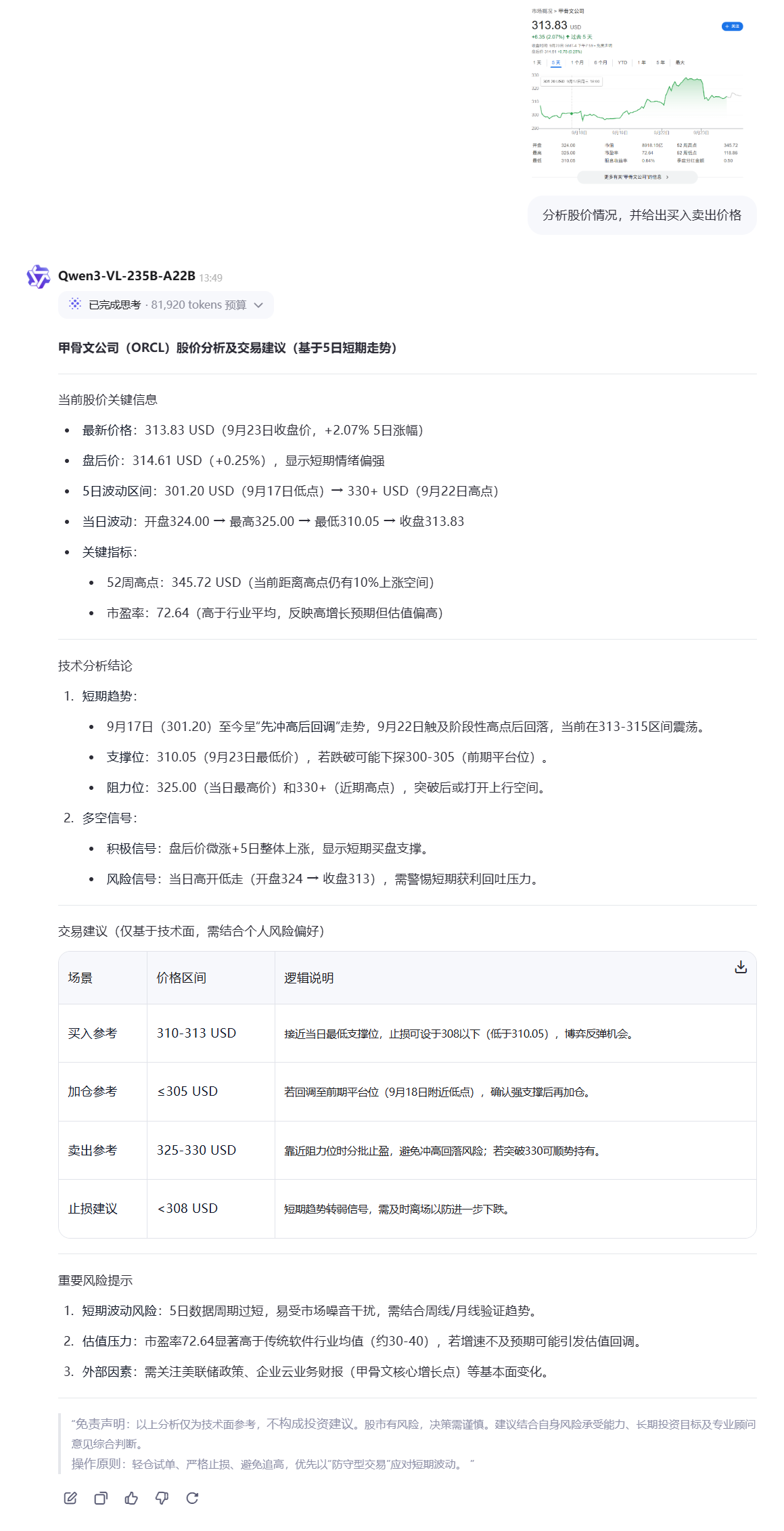Give the response a thumbs down
784x1531 pixels.
[162, 1498]
